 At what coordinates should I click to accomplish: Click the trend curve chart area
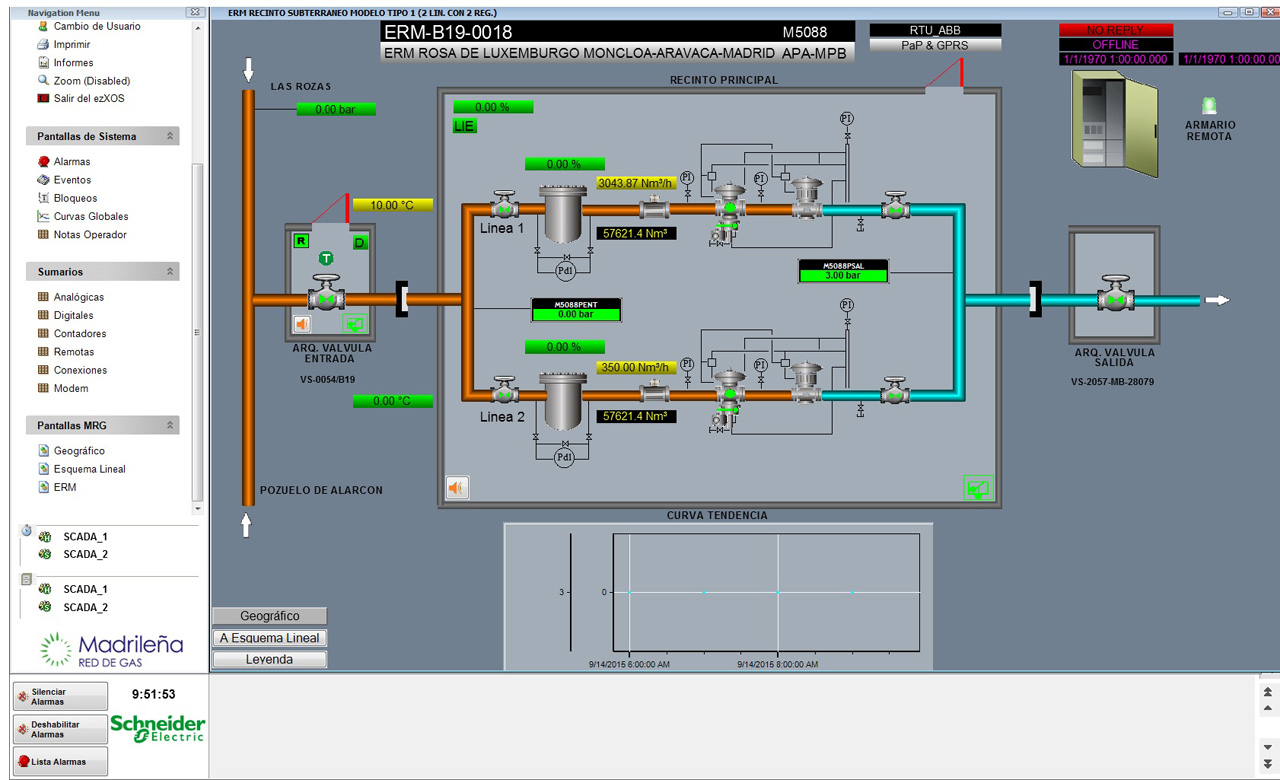point(766,593)
